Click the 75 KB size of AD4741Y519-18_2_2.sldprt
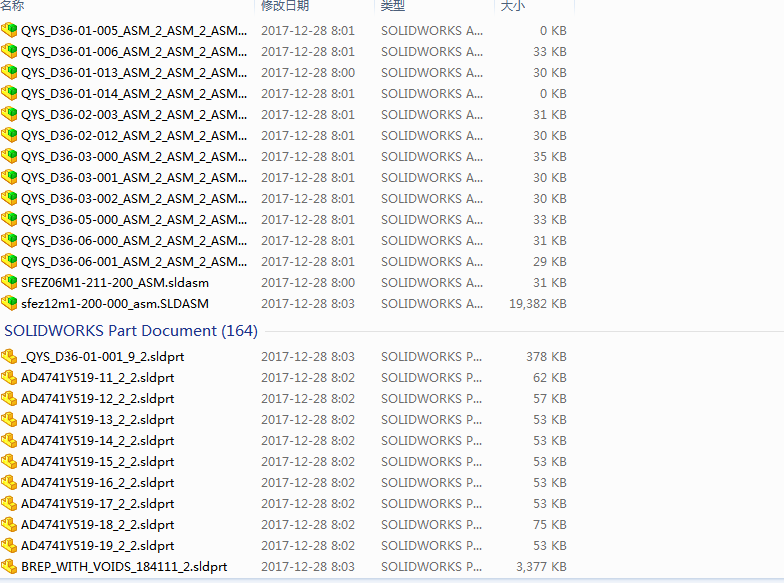This screenshot has height=583, width=784. coord(550,524)
